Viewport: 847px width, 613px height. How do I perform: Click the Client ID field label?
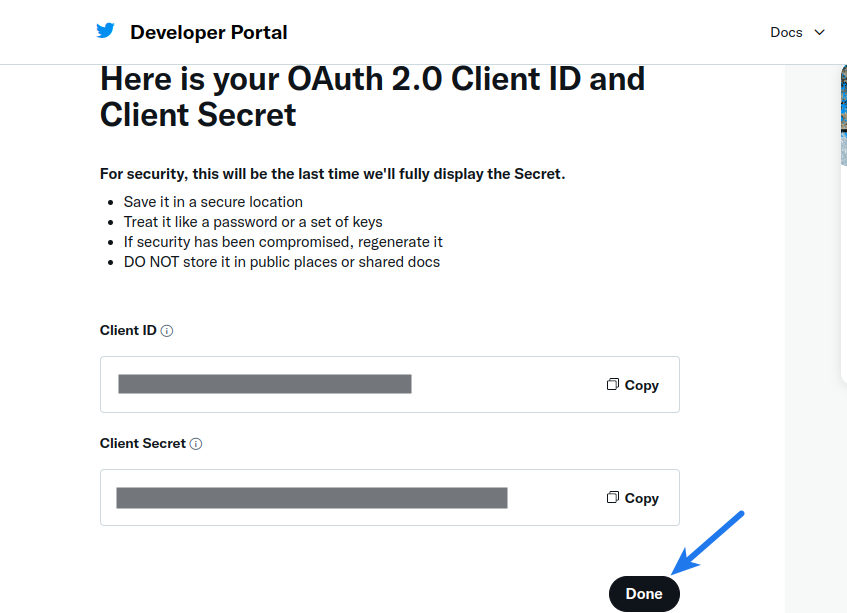128,330
